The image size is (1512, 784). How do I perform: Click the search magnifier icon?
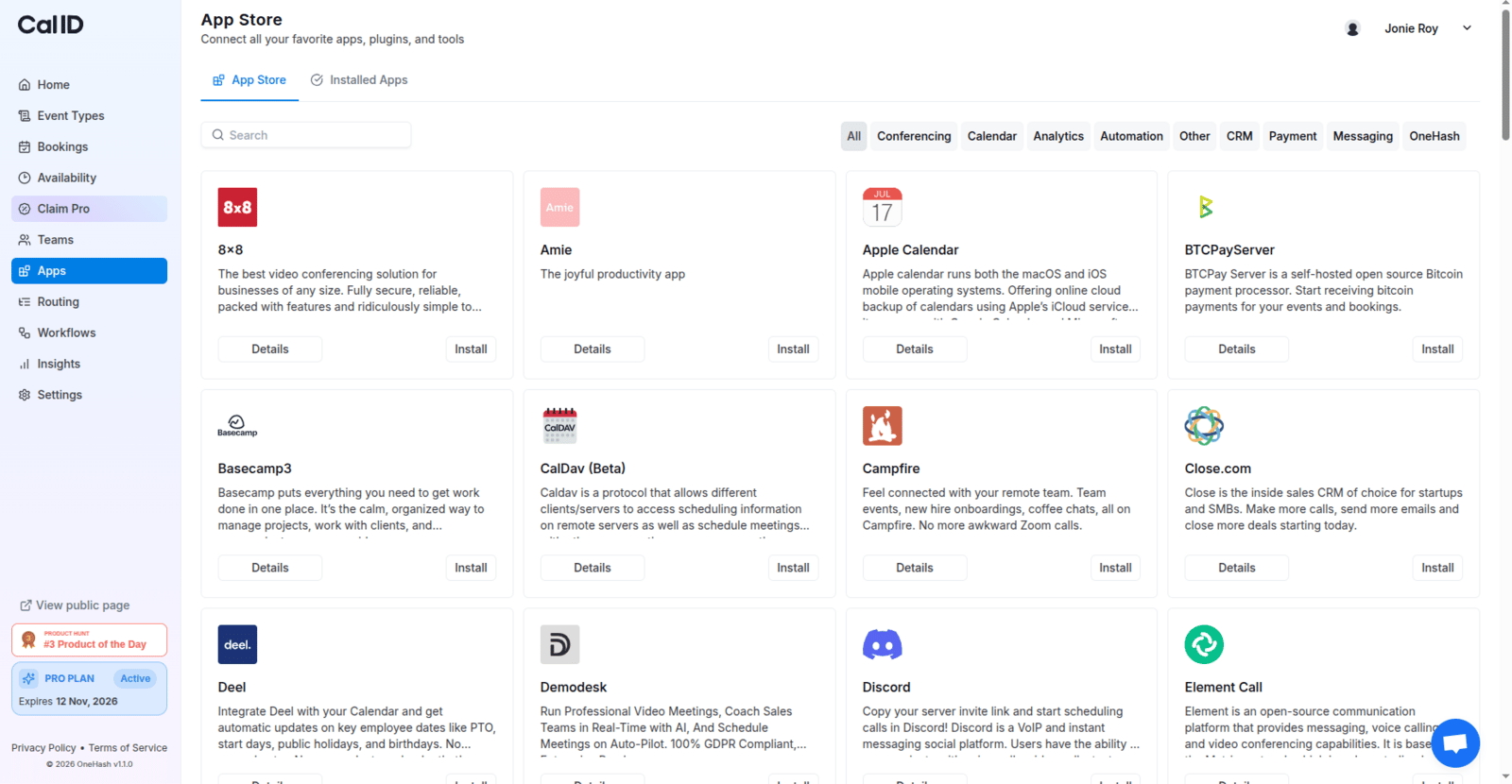click(218, 135)
